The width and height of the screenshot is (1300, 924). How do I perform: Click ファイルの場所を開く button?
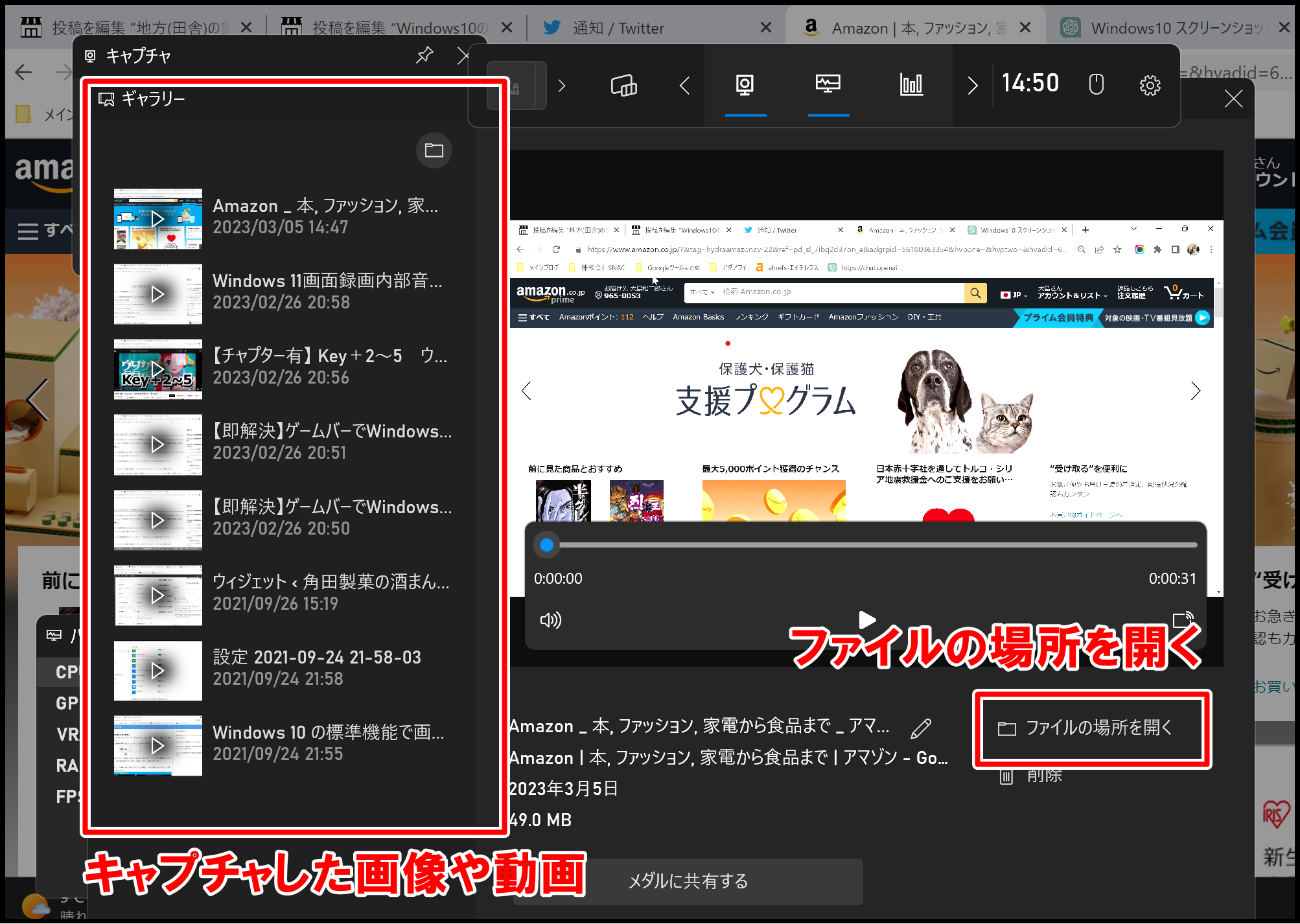[1092, 728]
